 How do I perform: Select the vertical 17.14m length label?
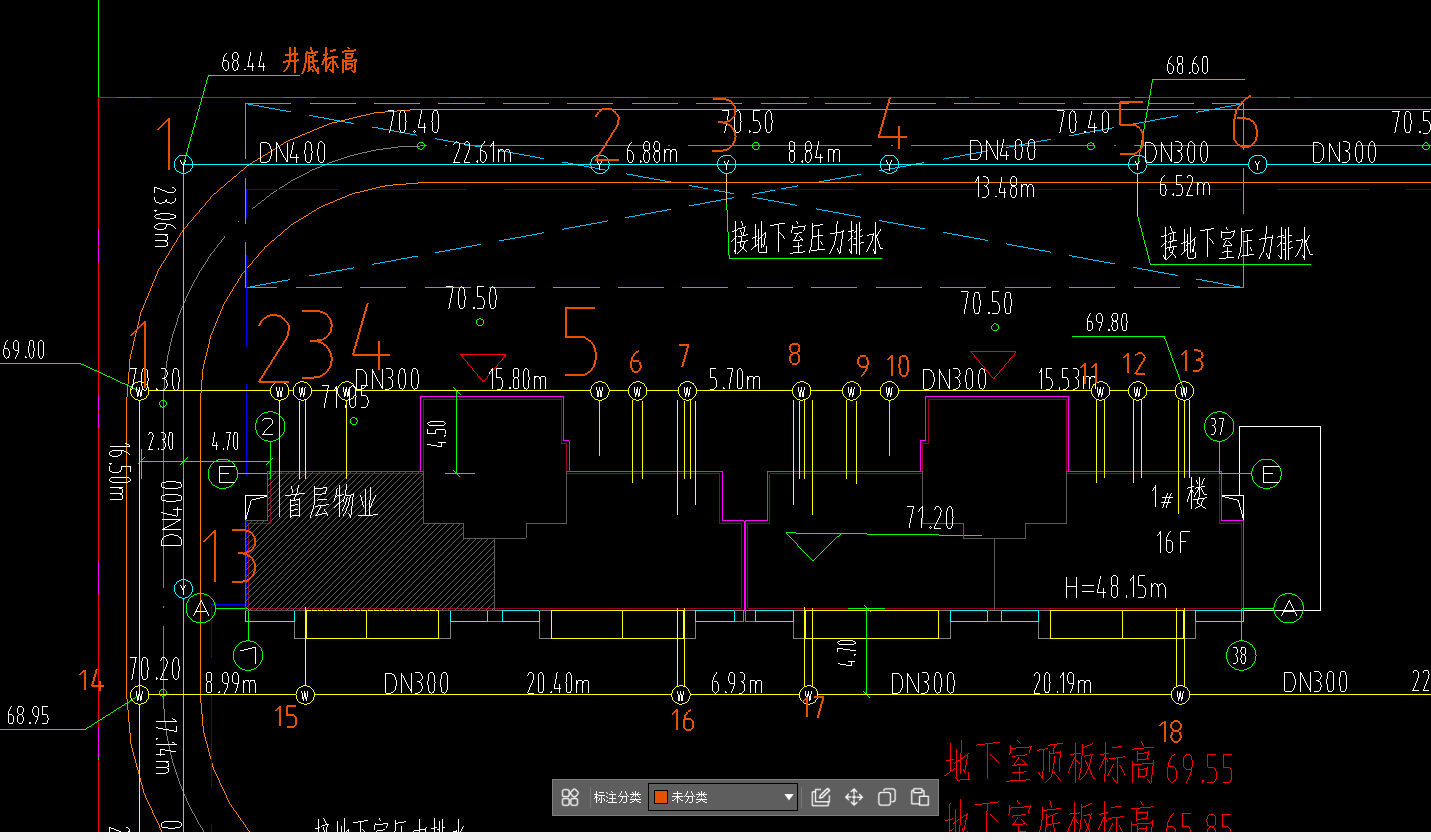click(163, 746)
